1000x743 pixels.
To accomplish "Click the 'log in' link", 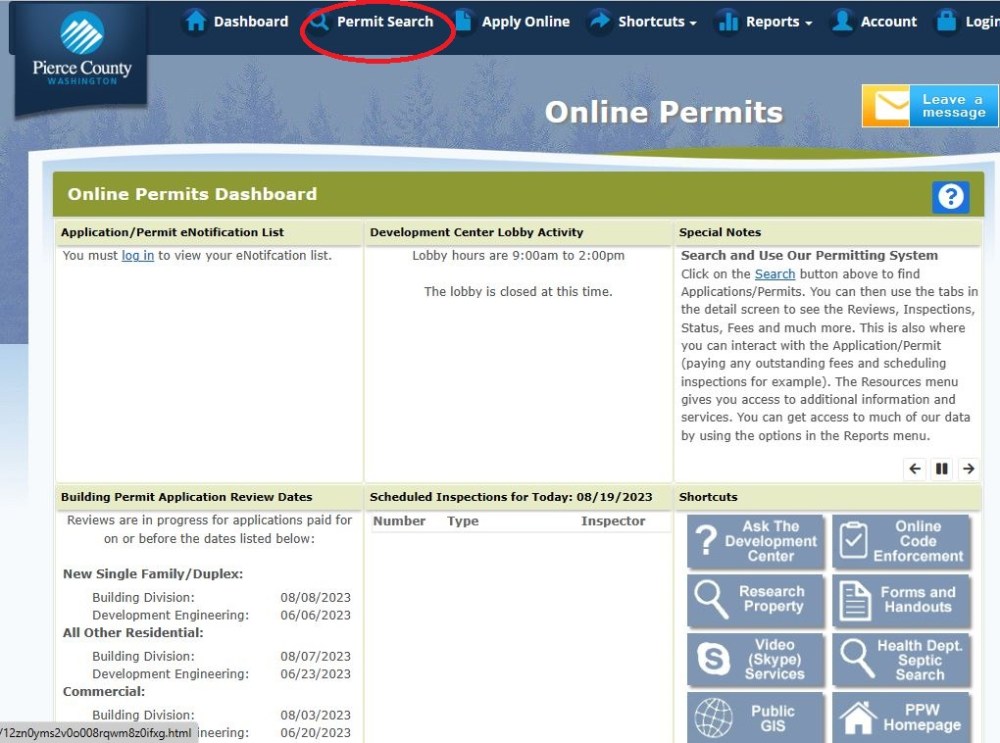I will (x=138, y=256).
